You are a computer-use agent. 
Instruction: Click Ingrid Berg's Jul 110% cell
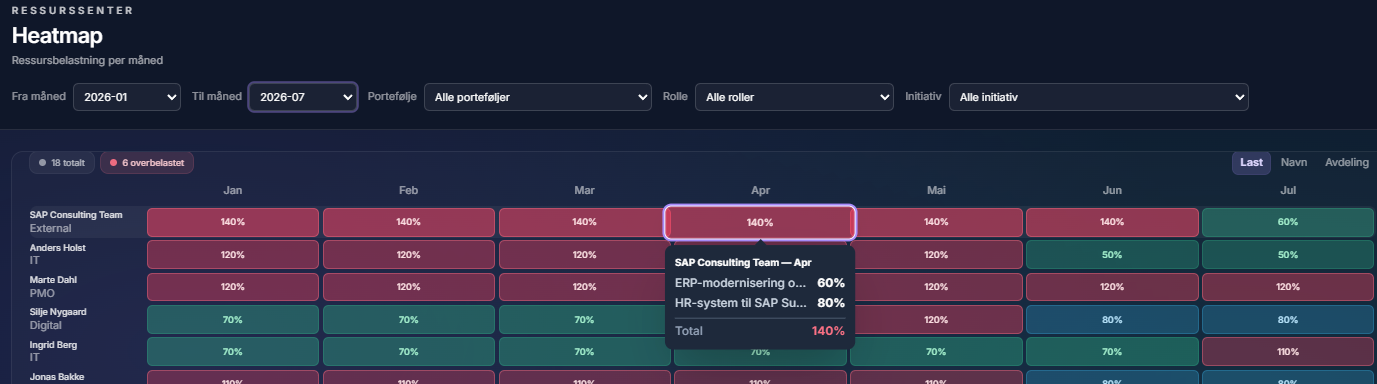(x=1288, y=351)
